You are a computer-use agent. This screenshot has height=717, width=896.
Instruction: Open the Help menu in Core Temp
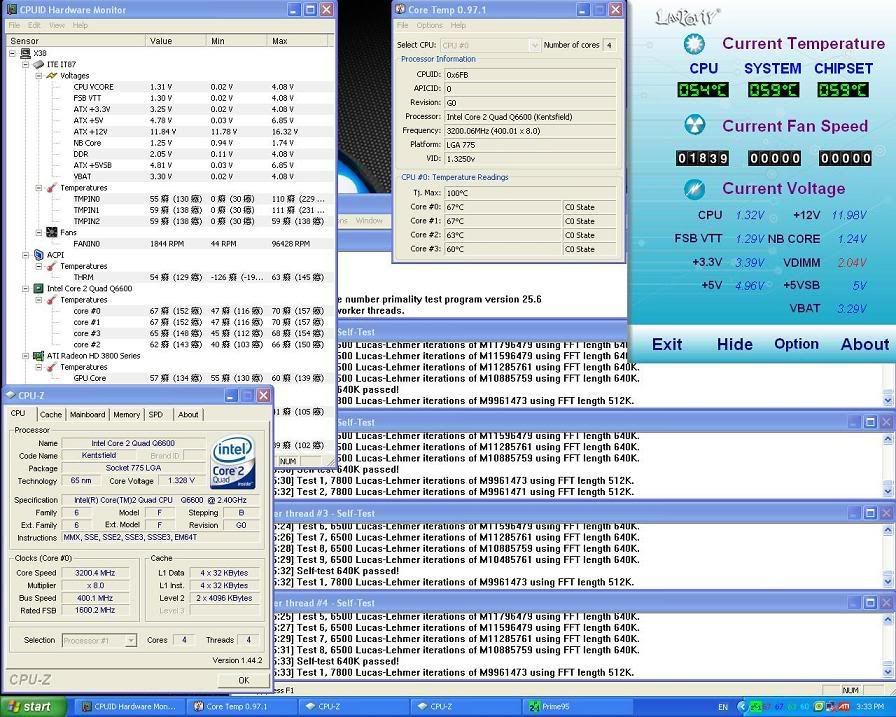(458, 25)
